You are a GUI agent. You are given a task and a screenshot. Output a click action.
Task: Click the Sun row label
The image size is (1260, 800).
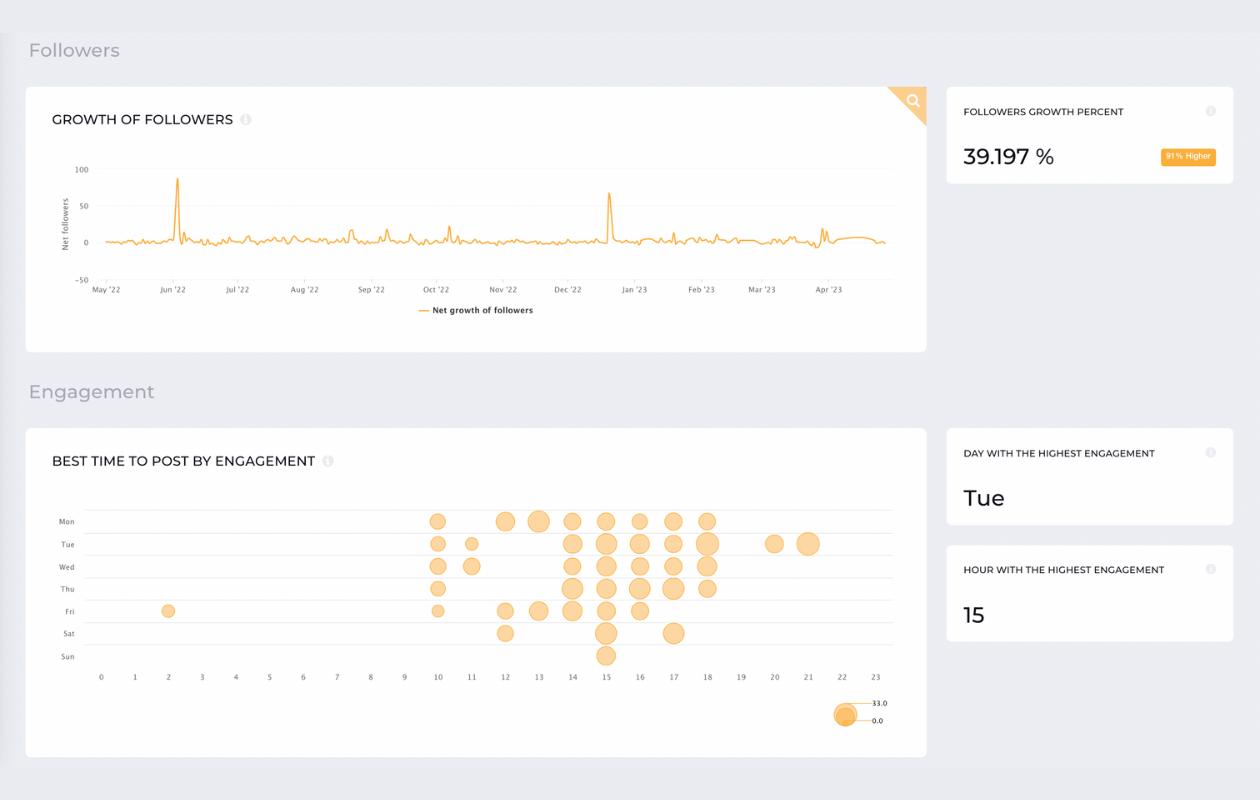coord(67,656)
